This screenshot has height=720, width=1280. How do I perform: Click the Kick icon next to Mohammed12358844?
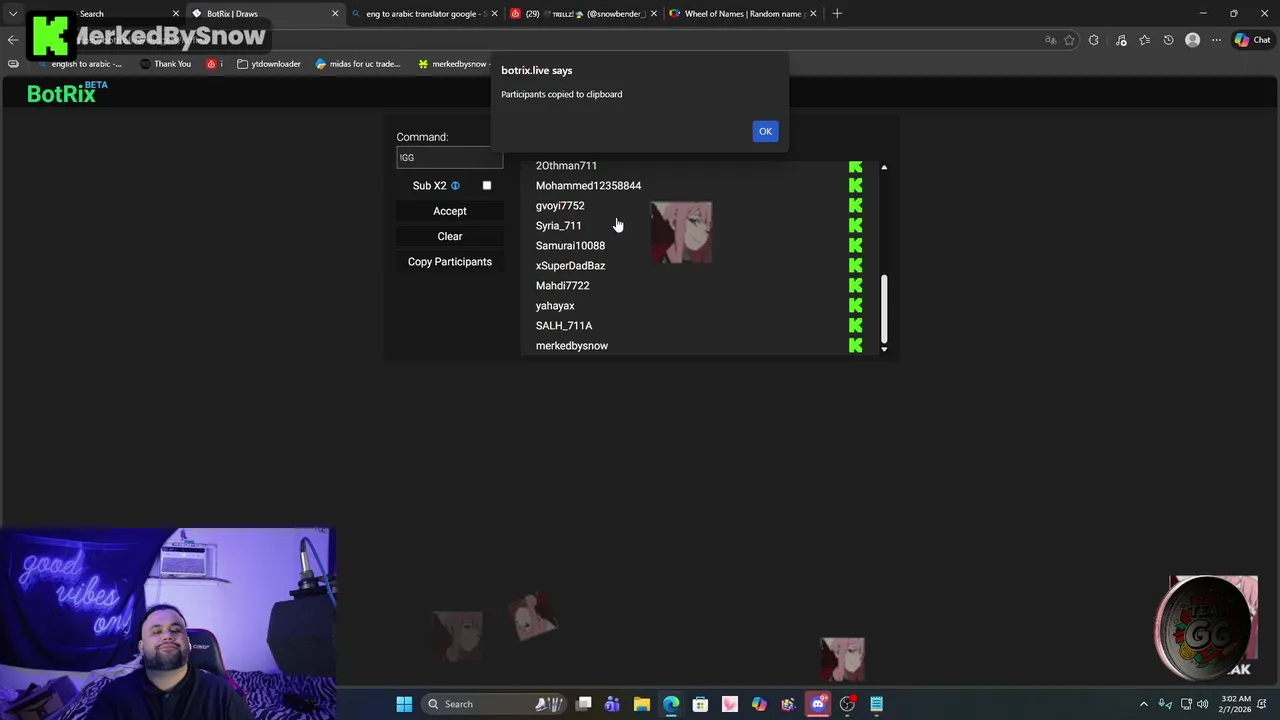(856, 185)
